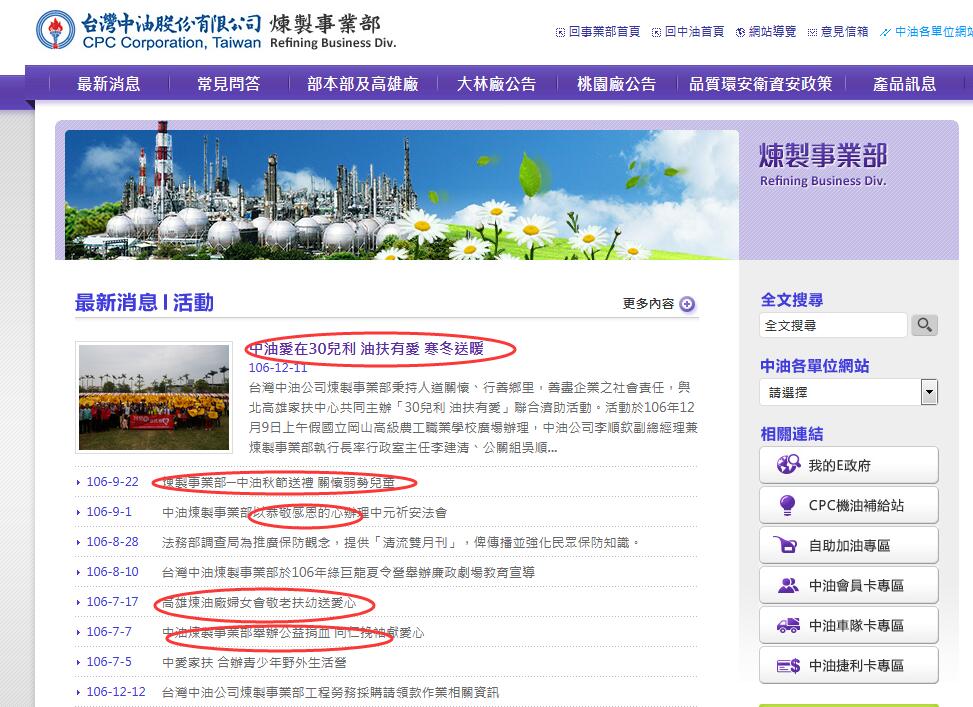Open the 部本部及高雄廠 menu
973x707 pixels.
pos(363,84)
